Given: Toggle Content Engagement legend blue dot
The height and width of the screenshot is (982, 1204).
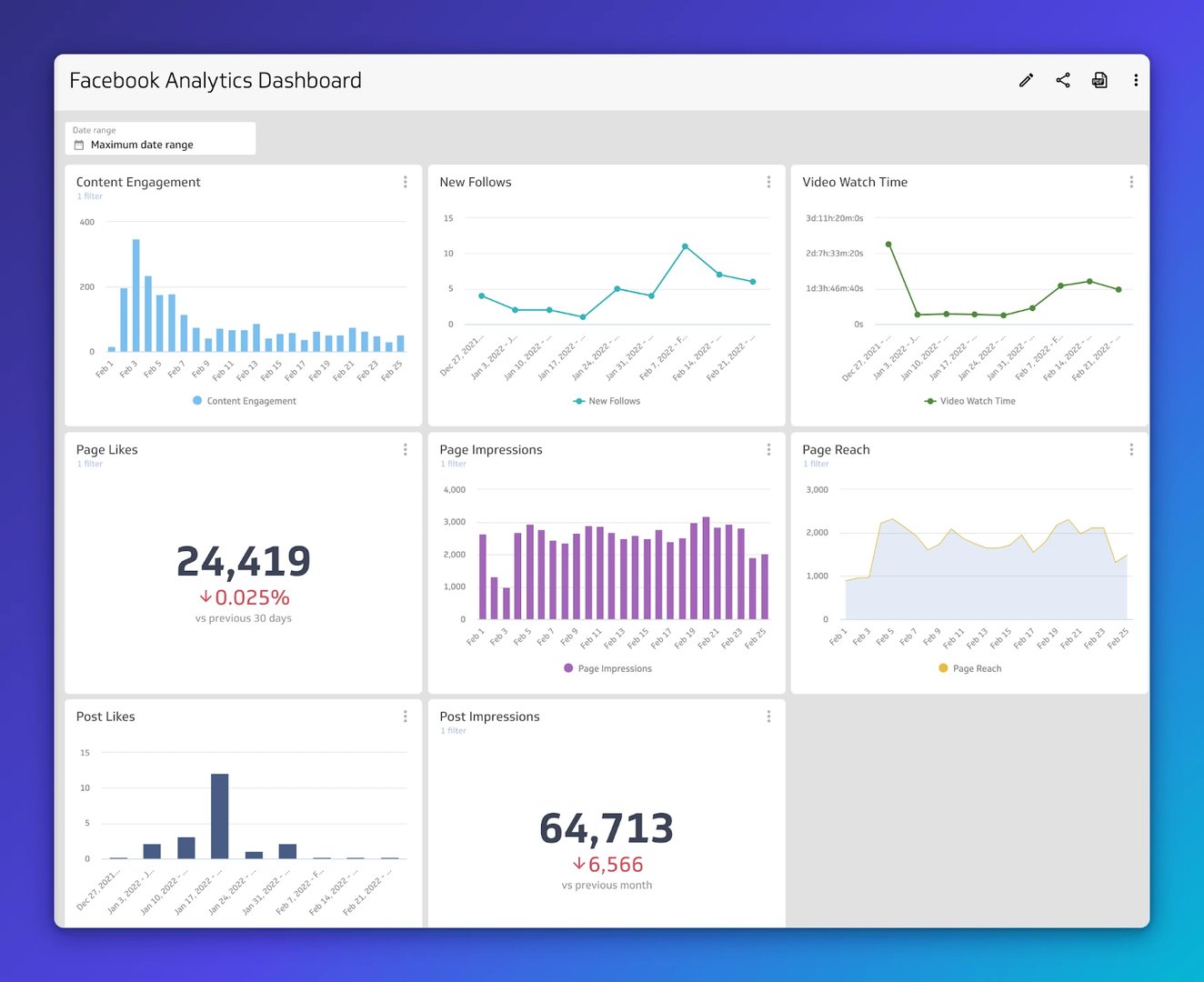Looking at the screenshot, I should click(197, 400).
